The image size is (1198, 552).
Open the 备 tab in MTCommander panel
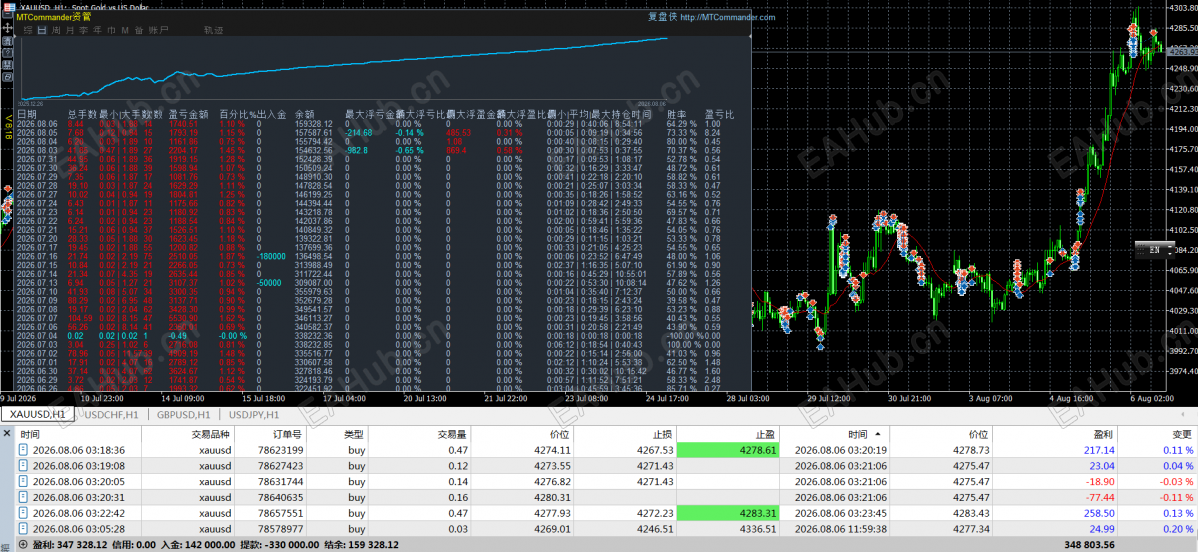[139, 30]
